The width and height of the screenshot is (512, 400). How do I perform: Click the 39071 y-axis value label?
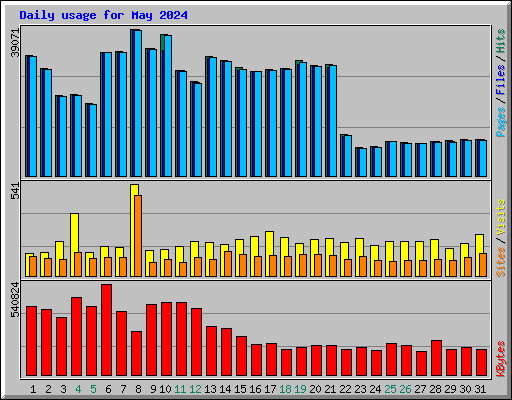[15, 43]
